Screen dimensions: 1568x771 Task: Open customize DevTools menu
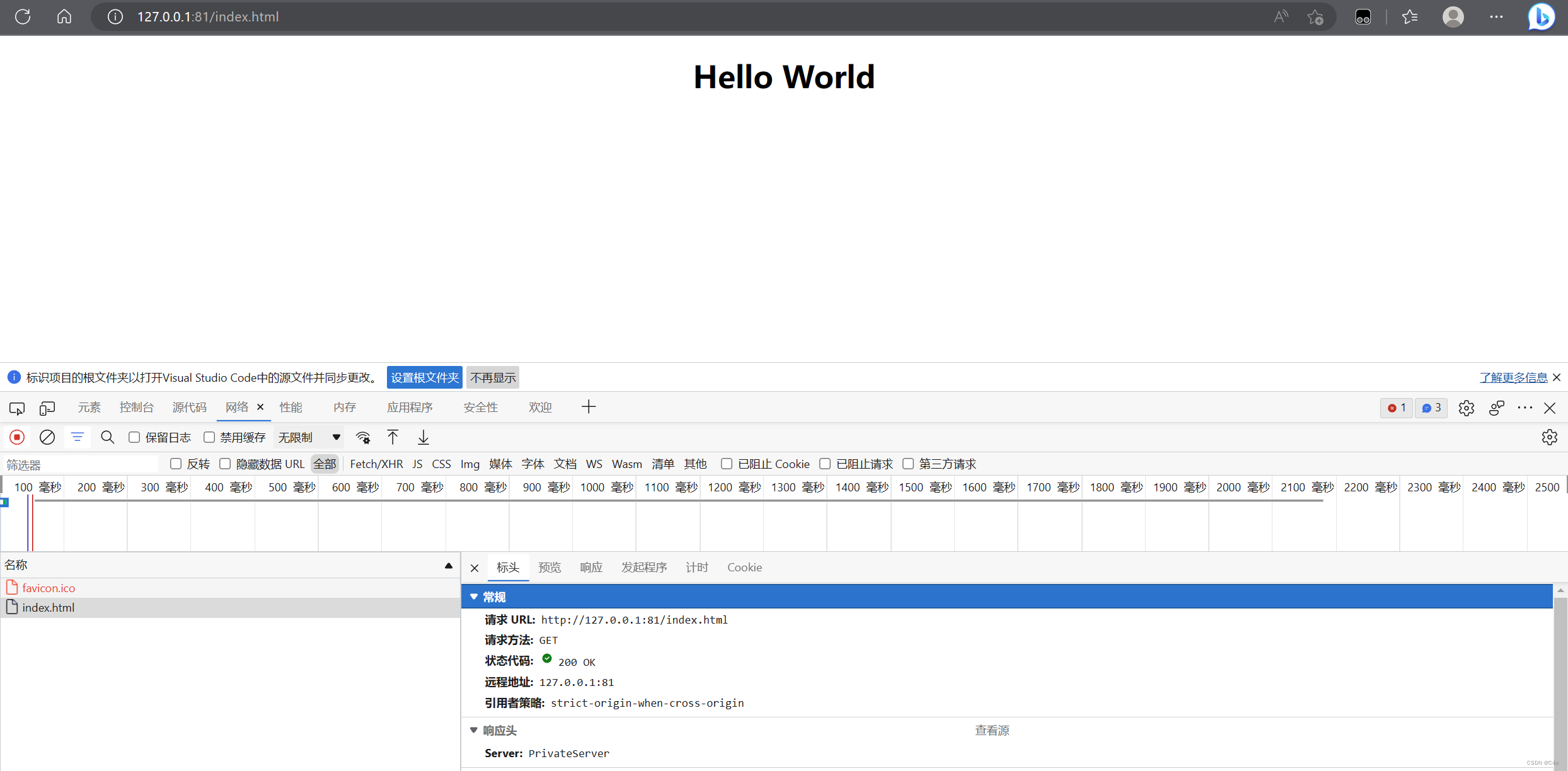[x=1525, y=408]
